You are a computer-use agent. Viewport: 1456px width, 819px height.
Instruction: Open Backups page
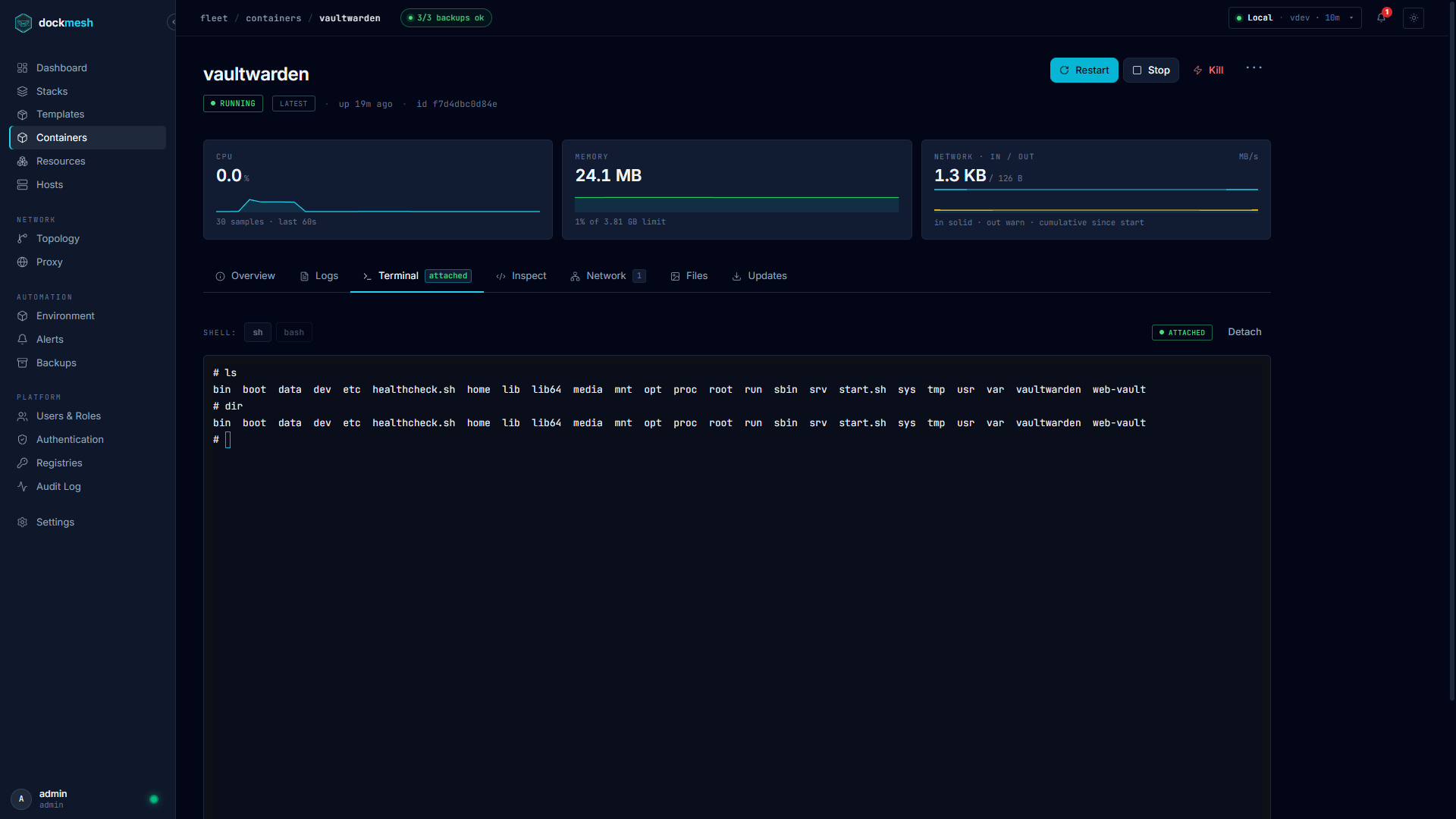tap(87, 362)
